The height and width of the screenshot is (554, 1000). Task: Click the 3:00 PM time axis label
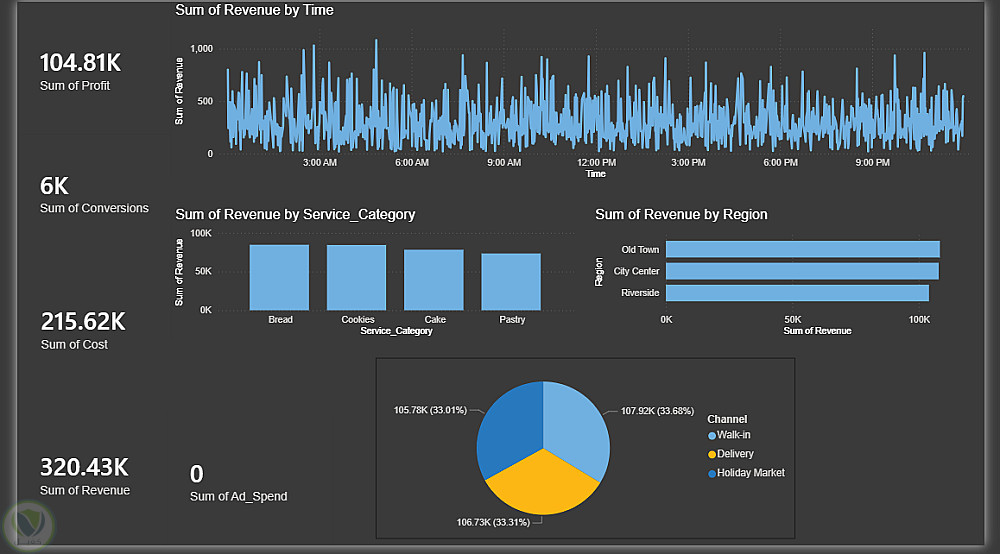click(x=688, y=163)
